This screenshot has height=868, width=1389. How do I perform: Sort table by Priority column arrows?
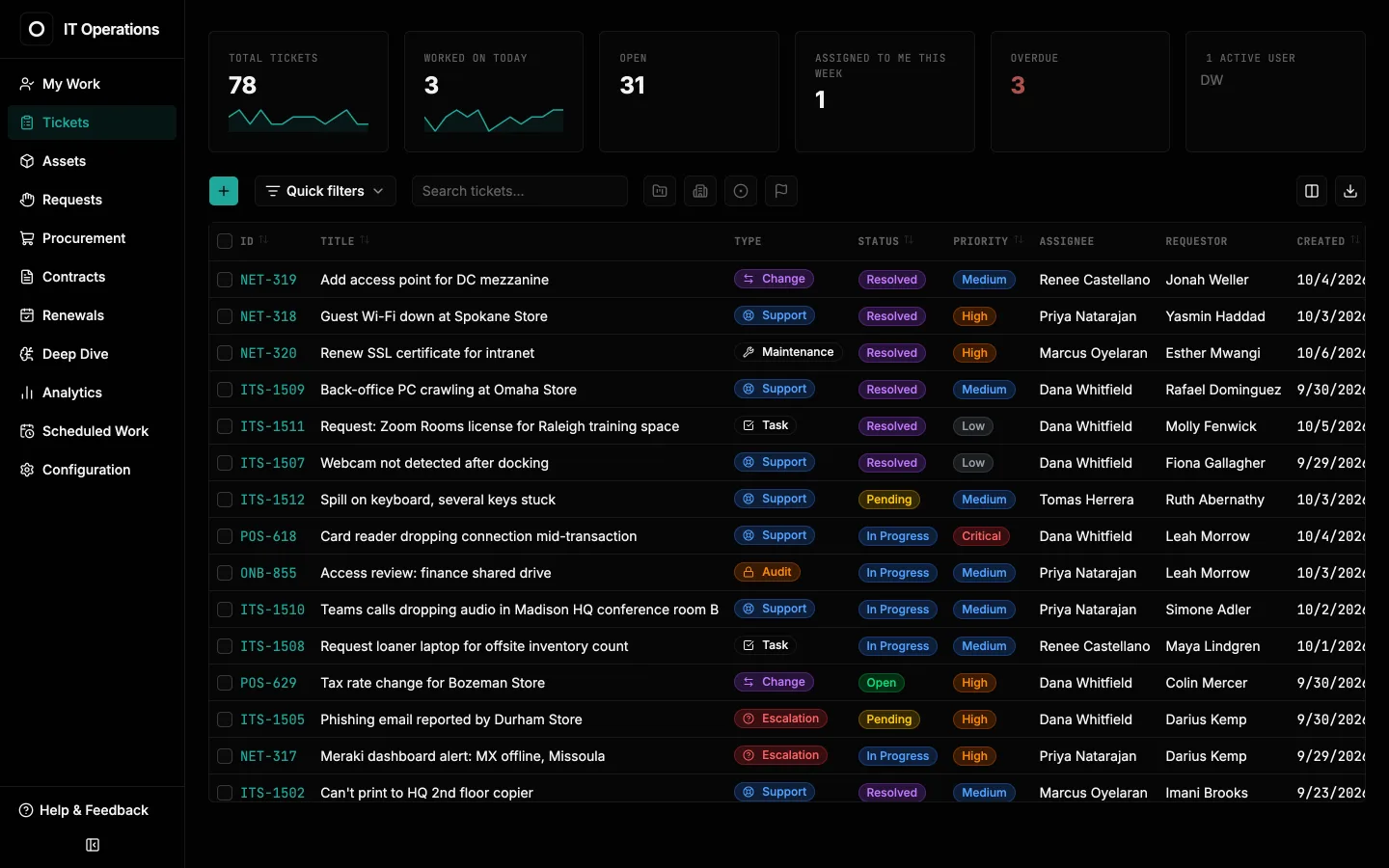click(x=1018, y=241)
